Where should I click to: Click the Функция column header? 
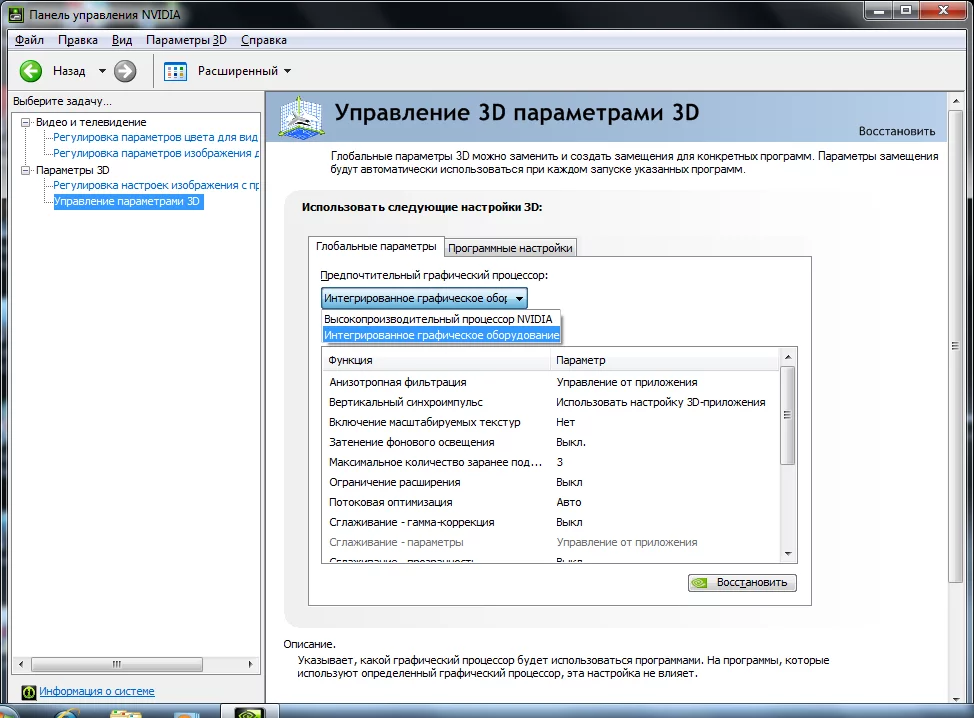pyautogui.click(x=436, y=360)
